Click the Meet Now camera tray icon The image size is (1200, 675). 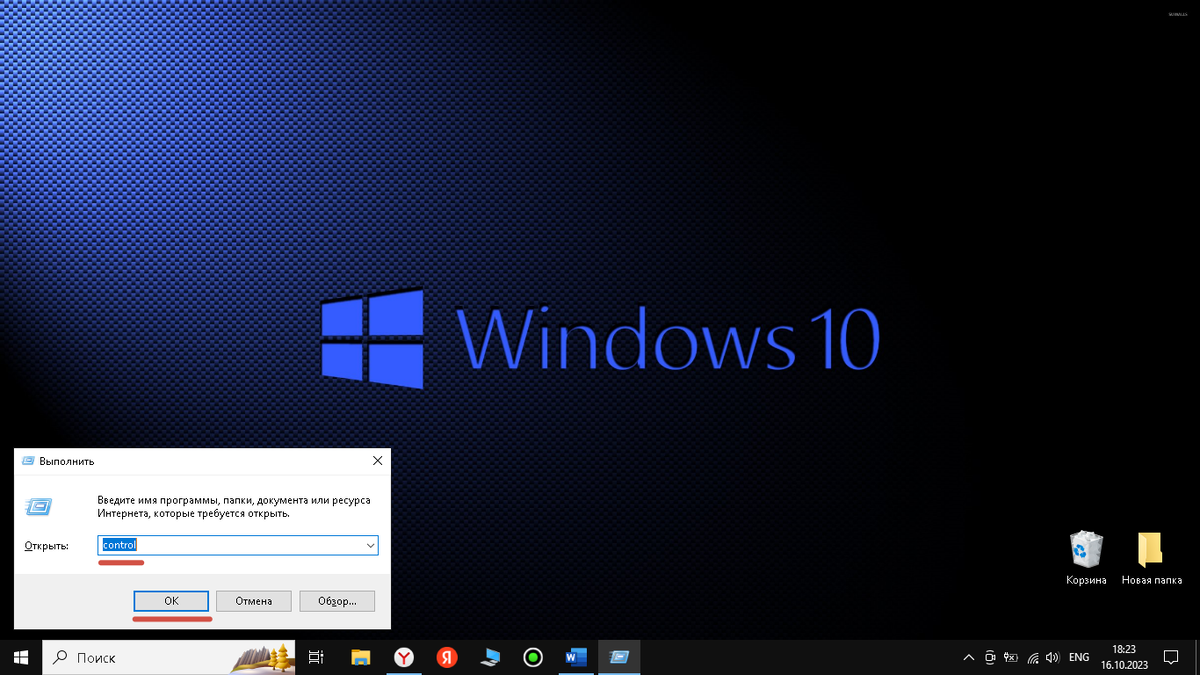click(990, 658)
